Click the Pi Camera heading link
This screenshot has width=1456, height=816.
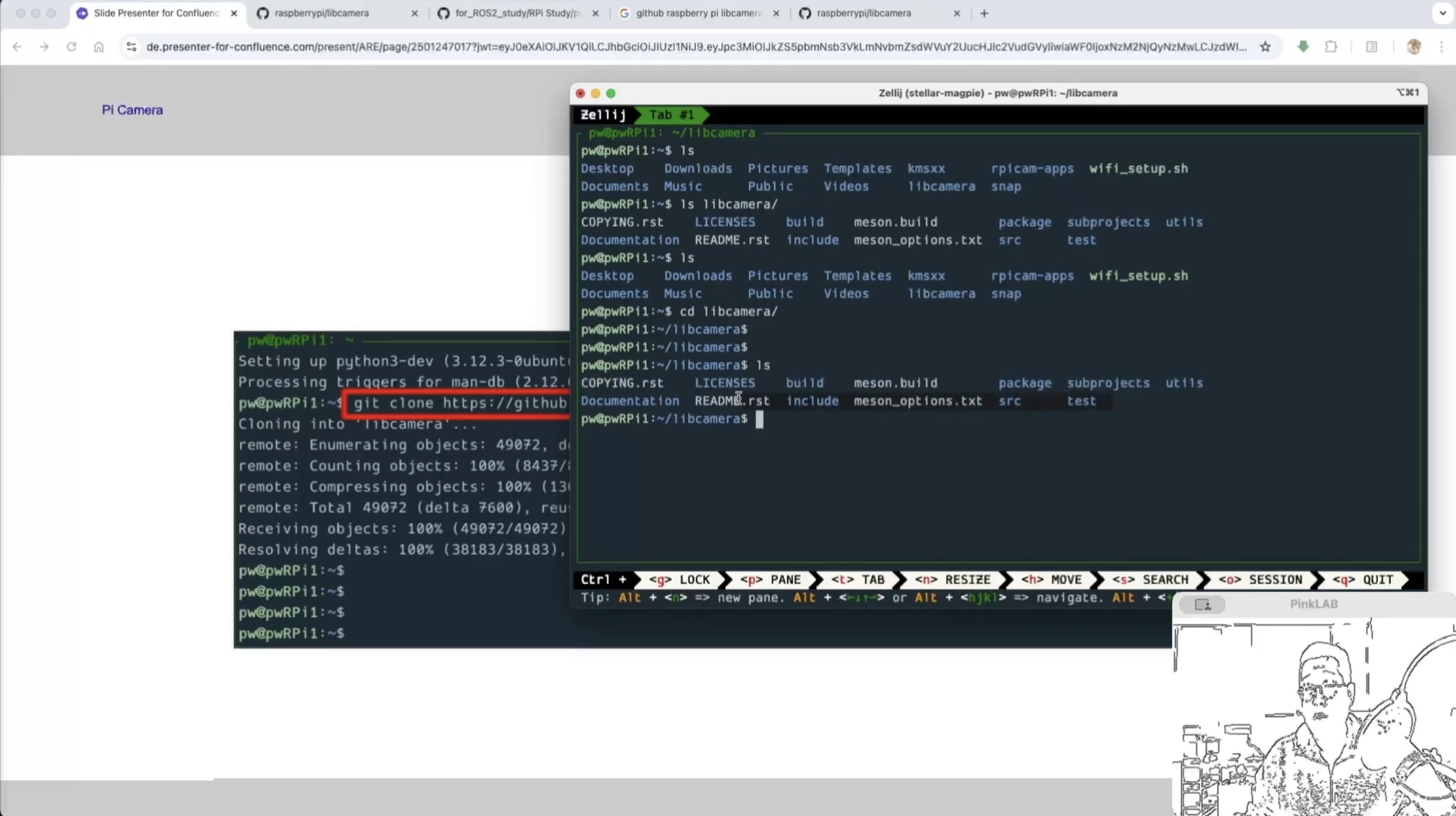point(132,110)
